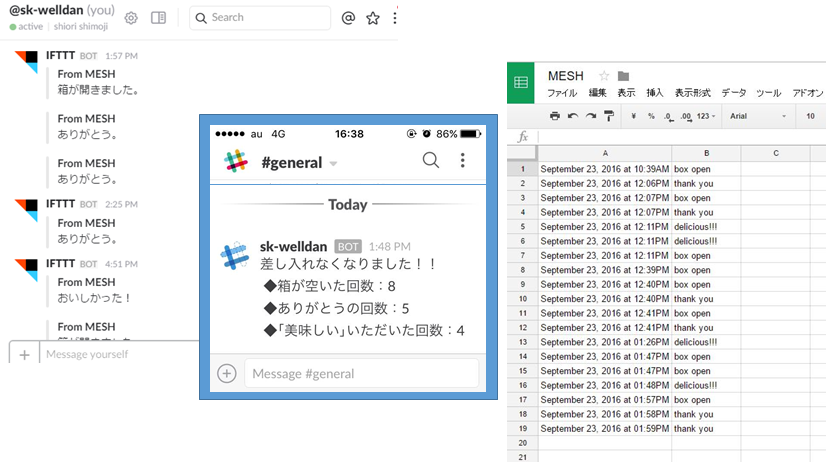Click the currency format ¥ button
This screenshot has width=826, height=462.
pyautogui.click(x=634, y=116)
